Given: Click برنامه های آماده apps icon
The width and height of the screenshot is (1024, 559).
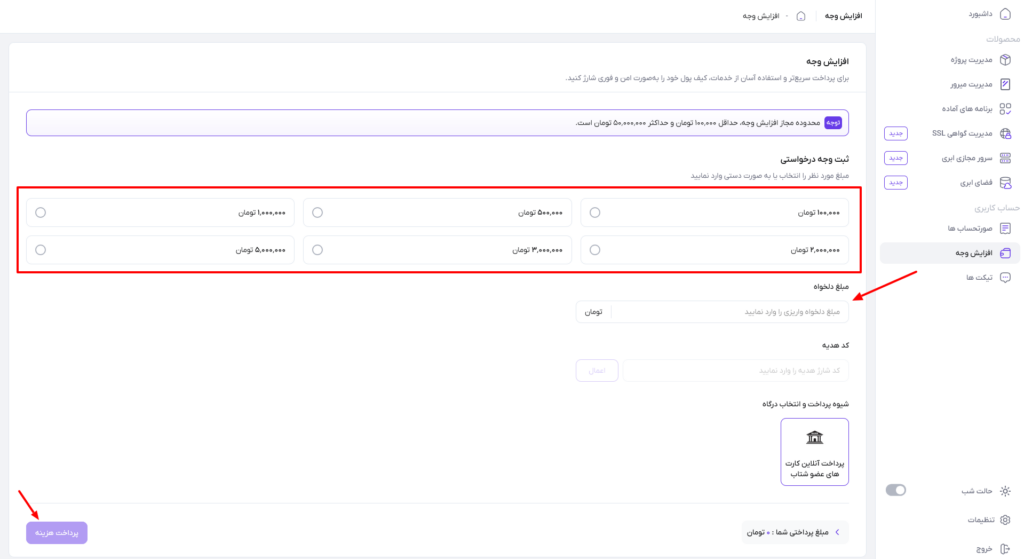Looking at the screenshot, I should tap(1005, 108).
